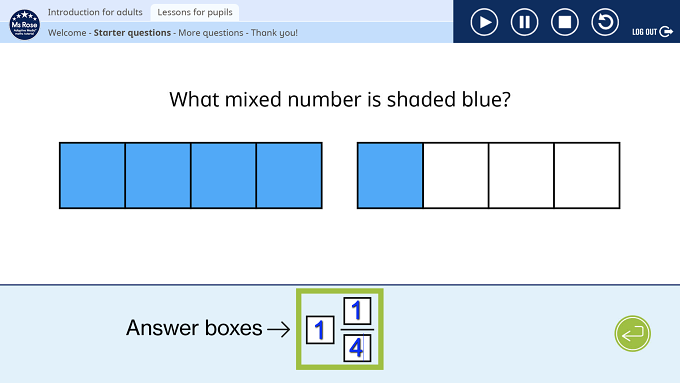Submit answer with green enter button
This screenshot has width=680, height=383.
point(632,334)
